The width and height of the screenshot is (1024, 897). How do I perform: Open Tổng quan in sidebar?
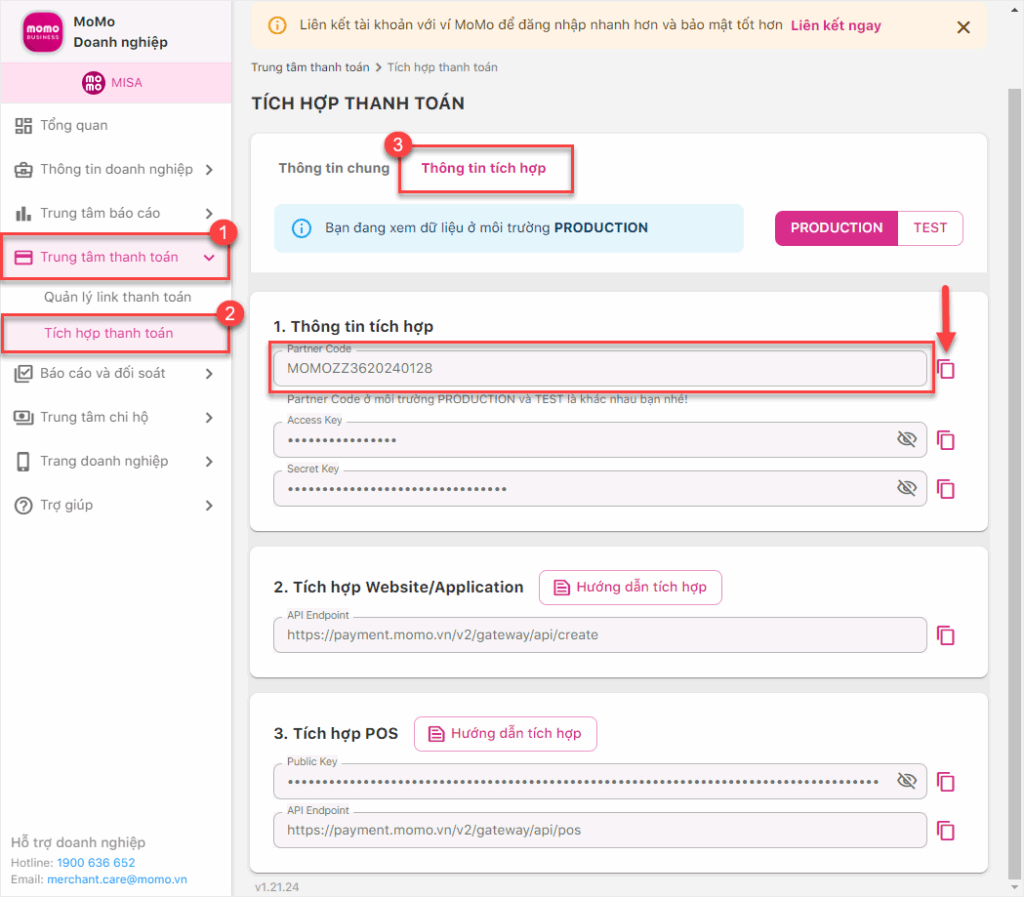[74, 125]
